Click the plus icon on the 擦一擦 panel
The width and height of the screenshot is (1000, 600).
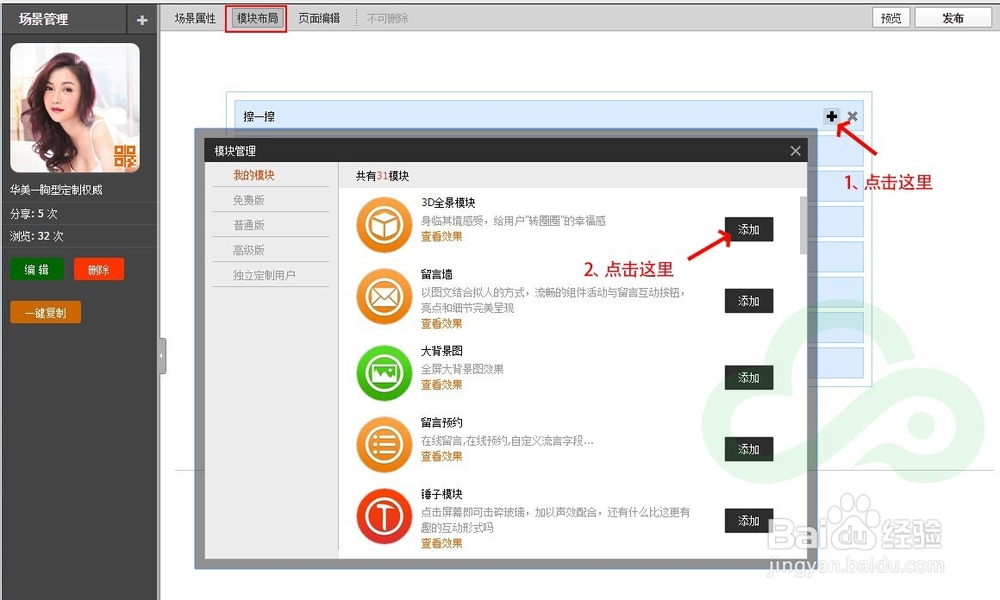click(x=832, y=116)
